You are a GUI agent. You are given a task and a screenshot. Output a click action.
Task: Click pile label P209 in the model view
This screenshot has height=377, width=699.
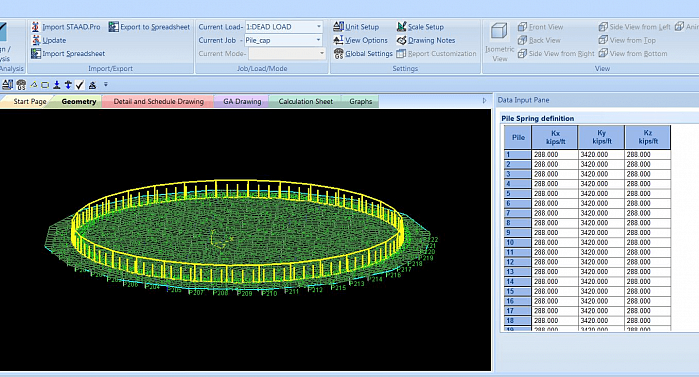click(x=244, y=294)
